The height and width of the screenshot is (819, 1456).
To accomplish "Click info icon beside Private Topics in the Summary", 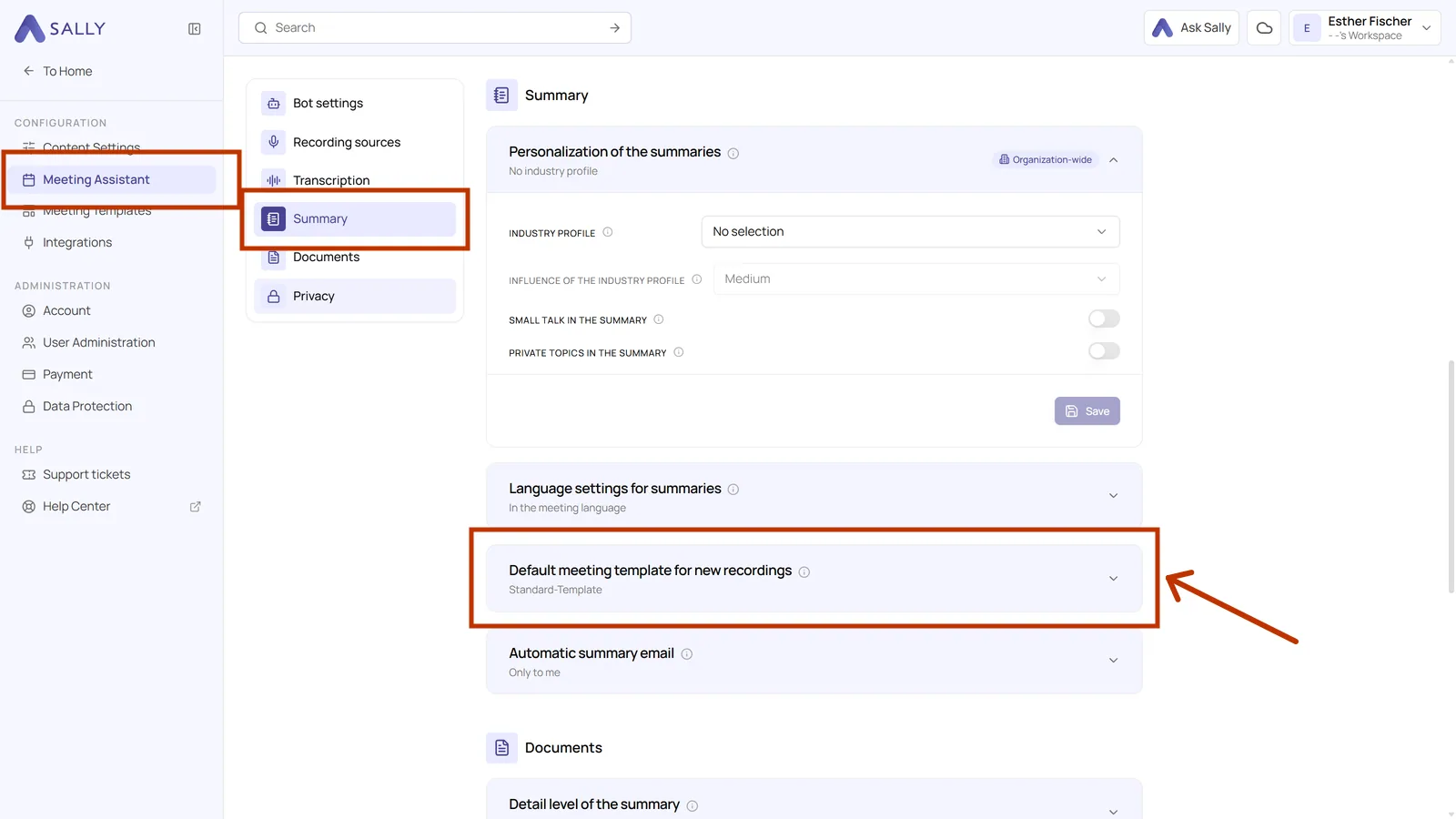I will point(679,352).
